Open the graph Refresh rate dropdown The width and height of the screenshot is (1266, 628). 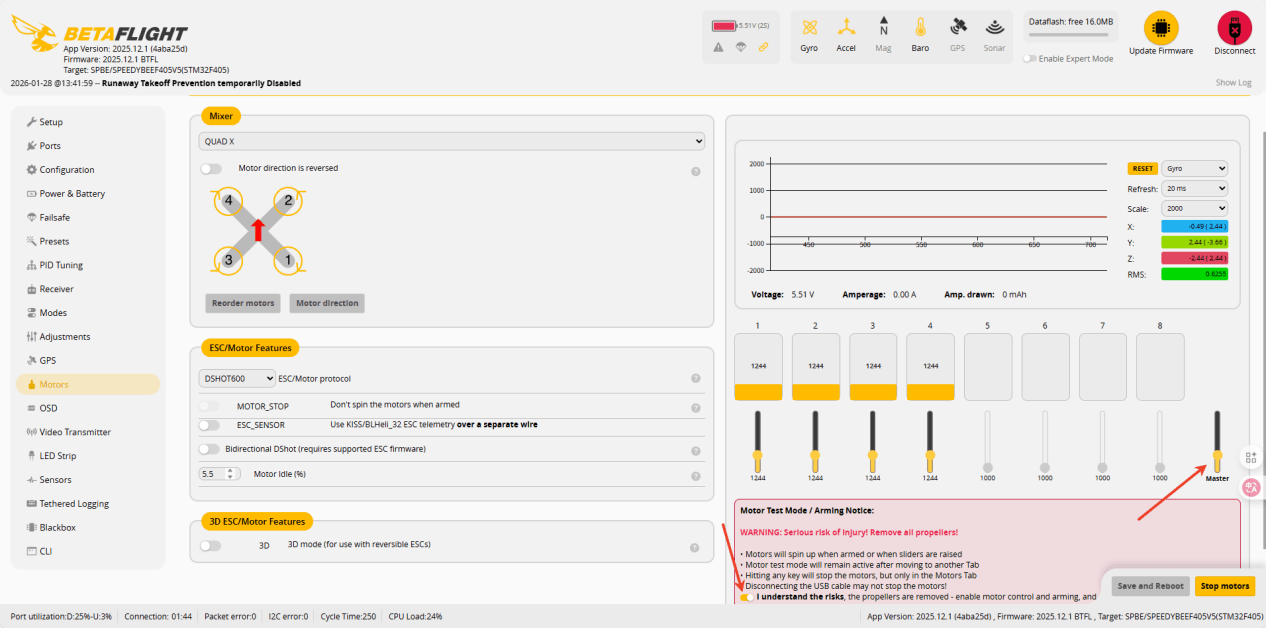click(x=1194, y=189)
